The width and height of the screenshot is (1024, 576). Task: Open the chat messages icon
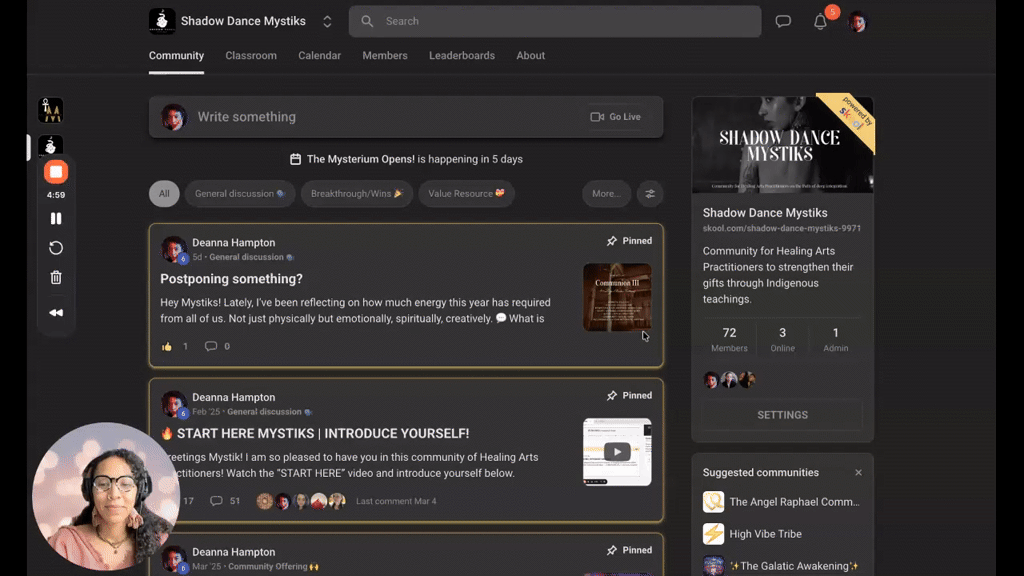point(783,22)
